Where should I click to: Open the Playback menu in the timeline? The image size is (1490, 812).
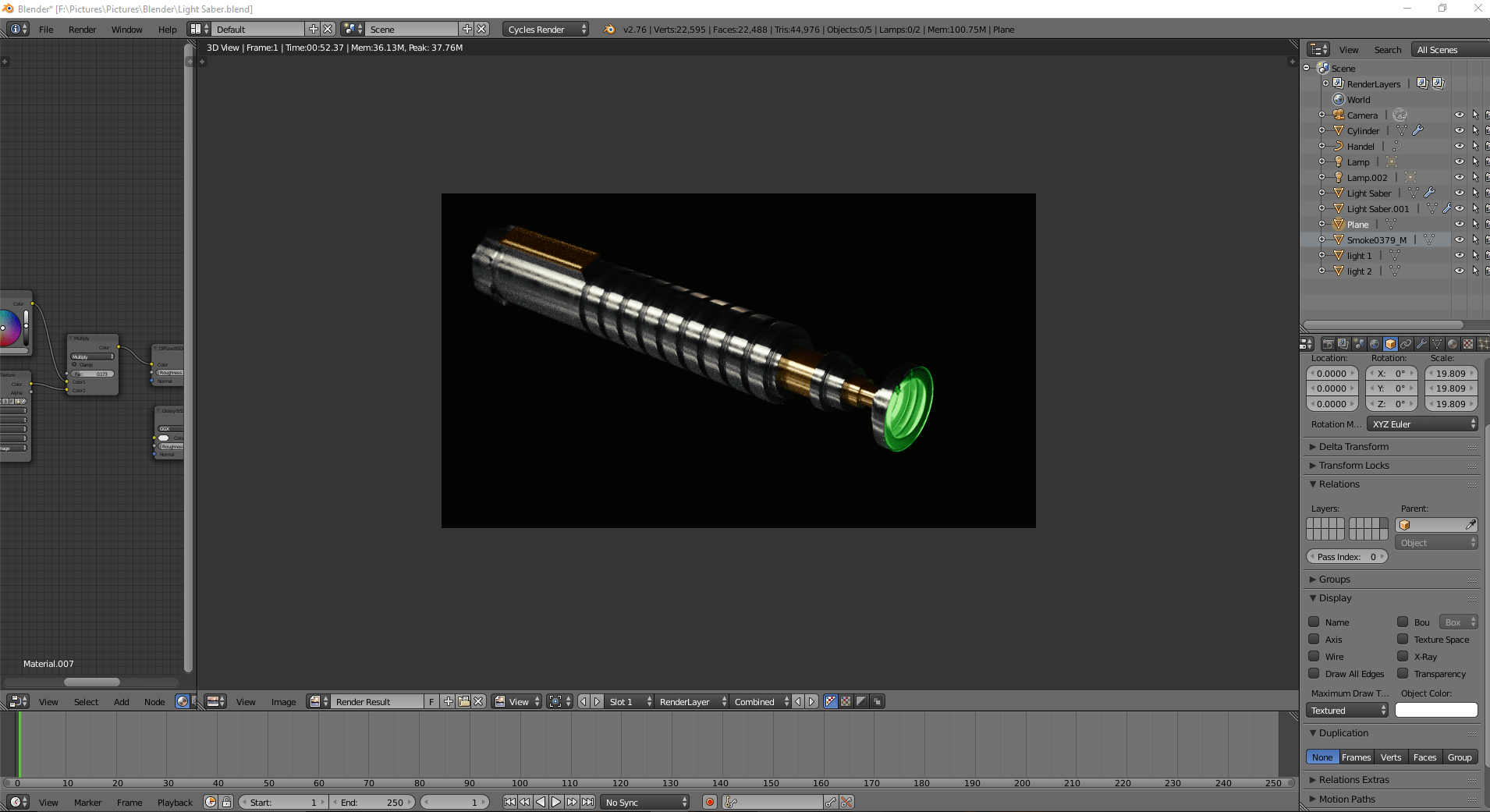175,802
